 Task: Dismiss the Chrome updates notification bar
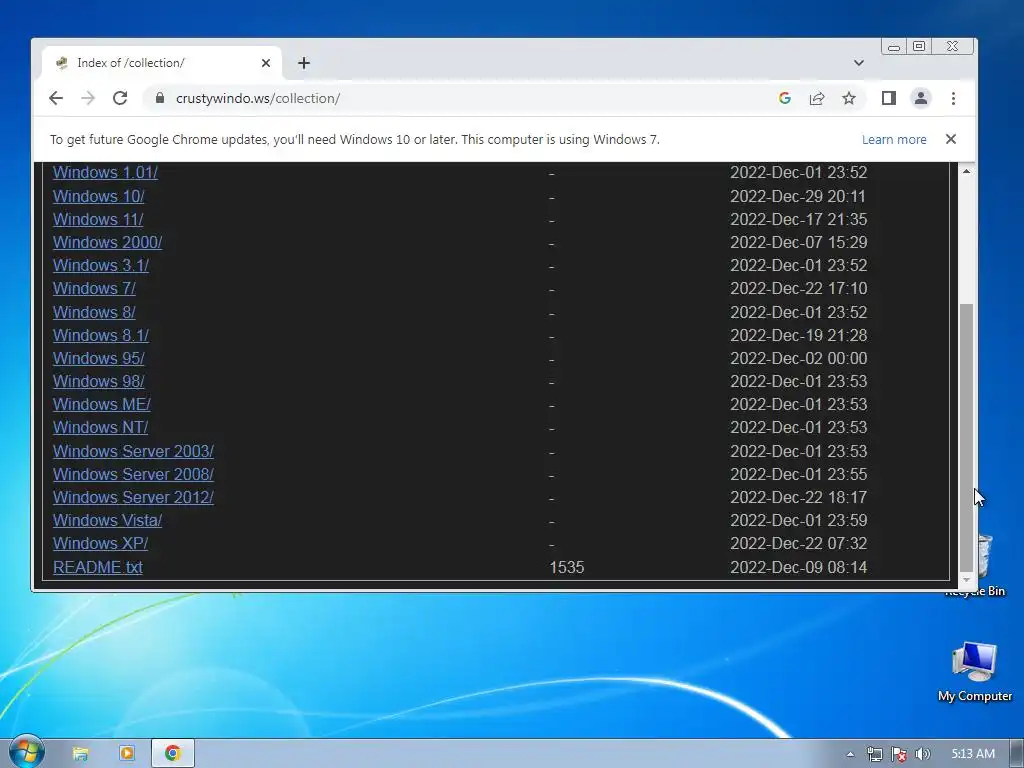point(951,139)
